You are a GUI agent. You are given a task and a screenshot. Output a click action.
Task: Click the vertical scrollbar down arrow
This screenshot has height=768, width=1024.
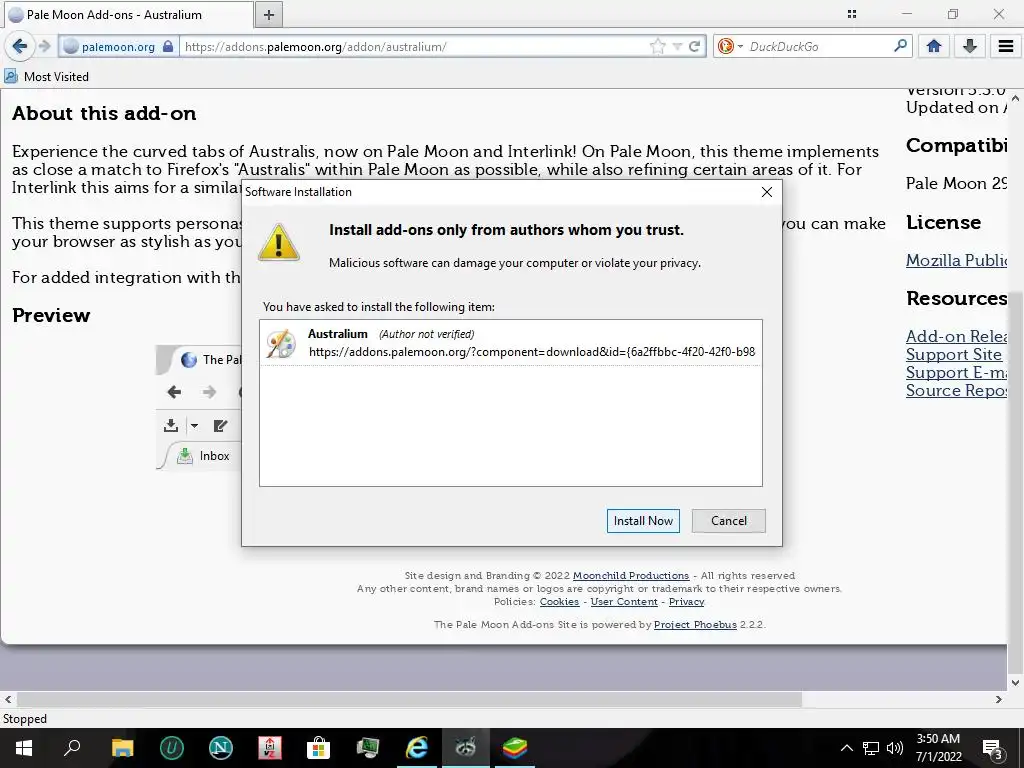point(1015,682)
